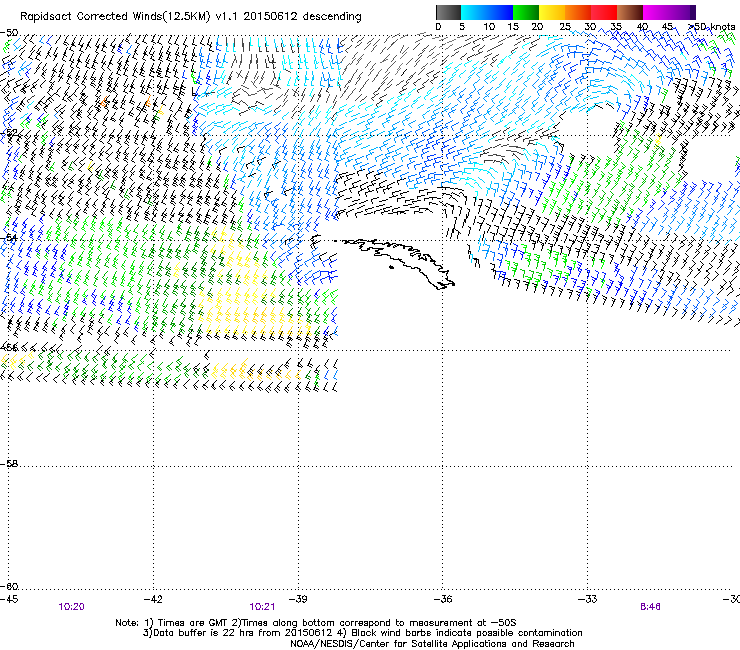Screen dimensions: 740x650
Task: Click the gray 0–5 knots legend swatch
Action: pos(448,12)
